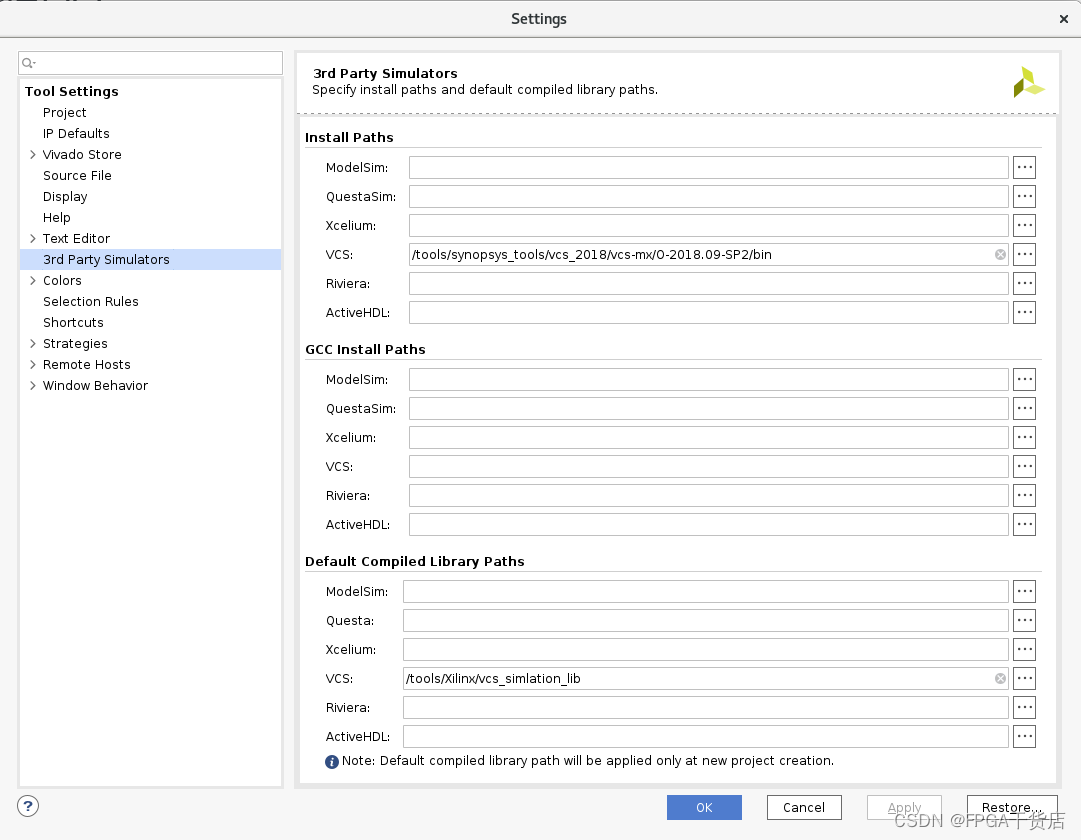The height and width of the screenshot is (840, 1081).
Task: Focus the settings search field
Action: [x=150, y=63]
